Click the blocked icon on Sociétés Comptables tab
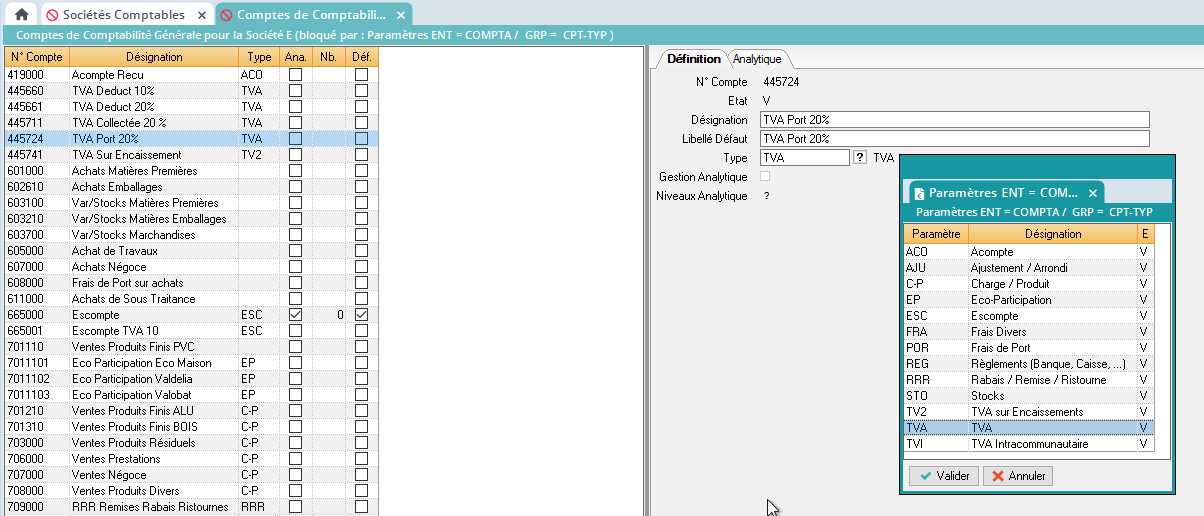Viewport: 1204px width, 516px height. coord(52,15)
